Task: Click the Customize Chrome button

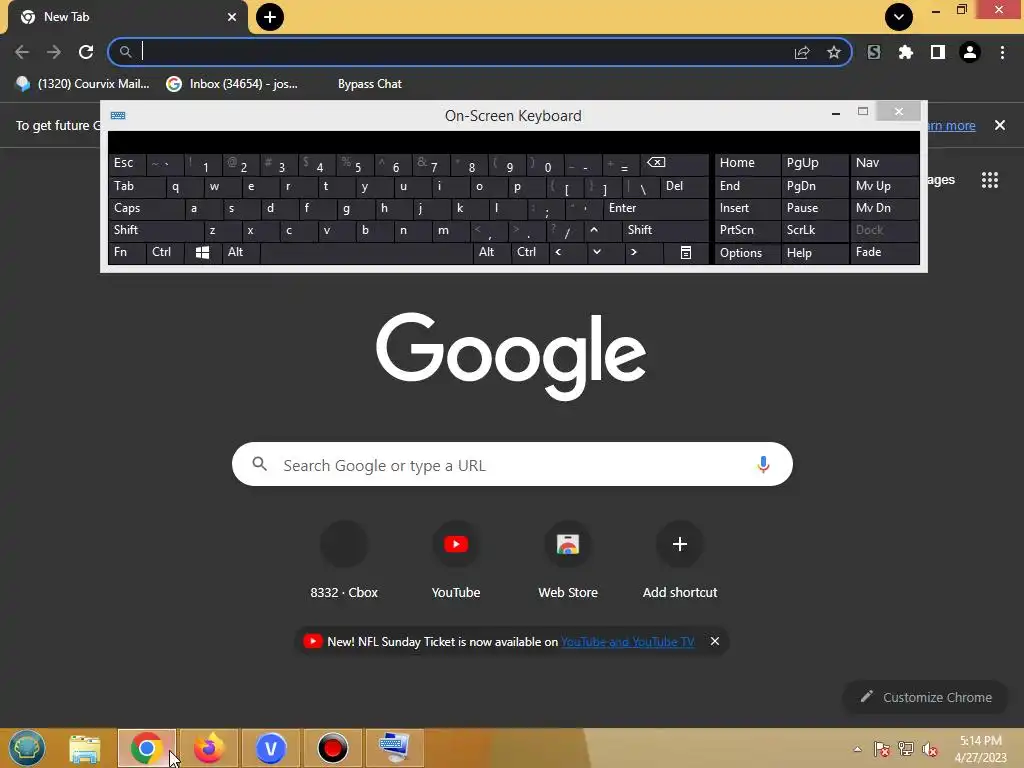Action: click(926, 697)
